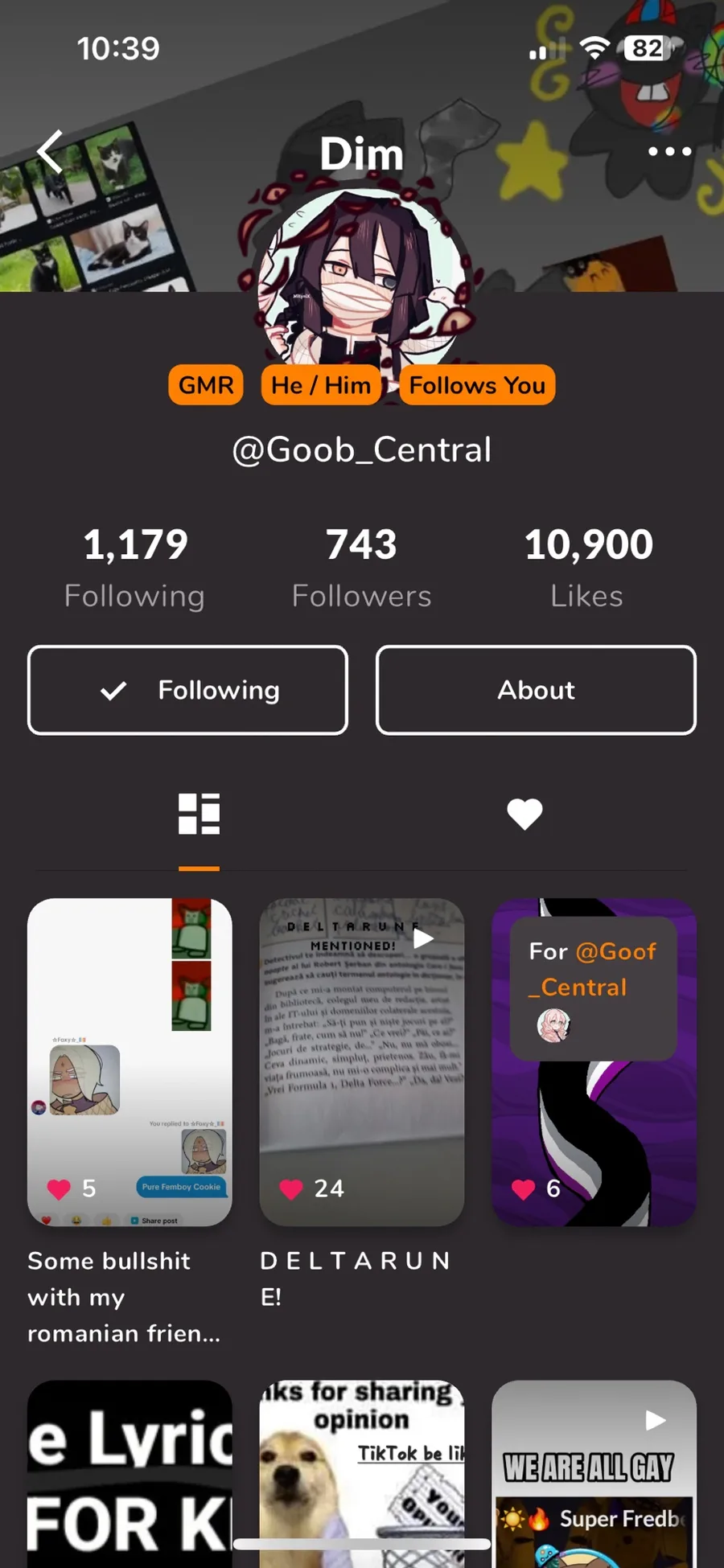
Task: View the 10,900 Likes count
Action: pyautogui.click(x=588, y=568)
